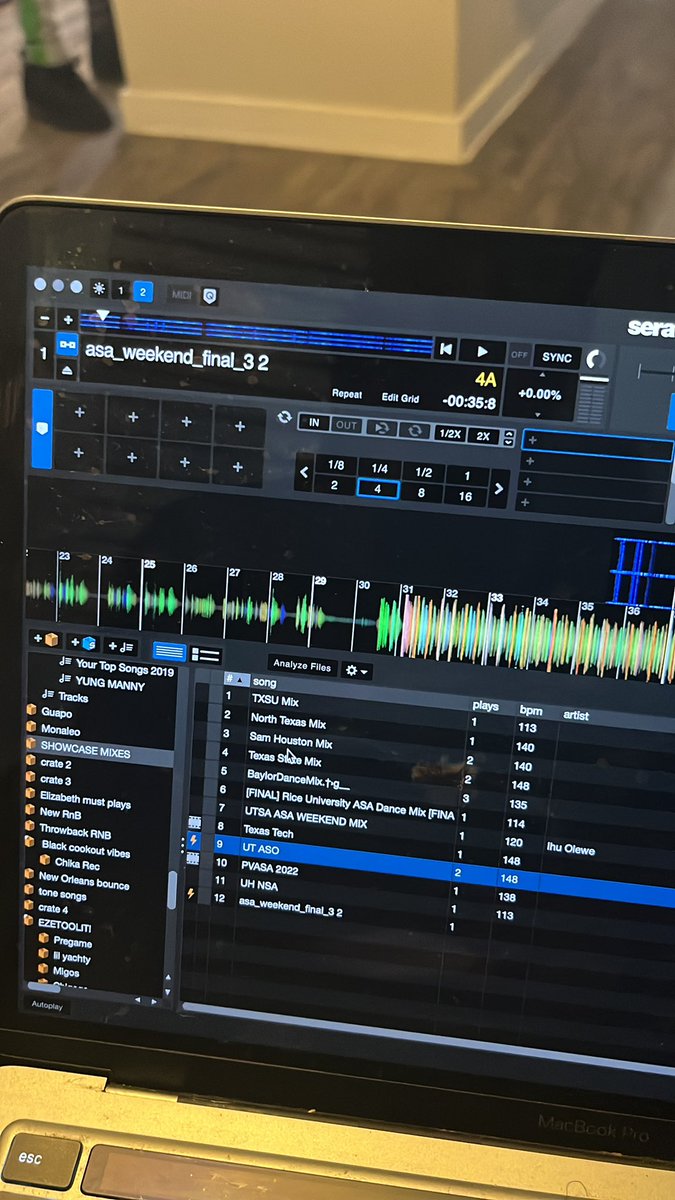Select the 1/8 beat auto loop

coord(335,465)
